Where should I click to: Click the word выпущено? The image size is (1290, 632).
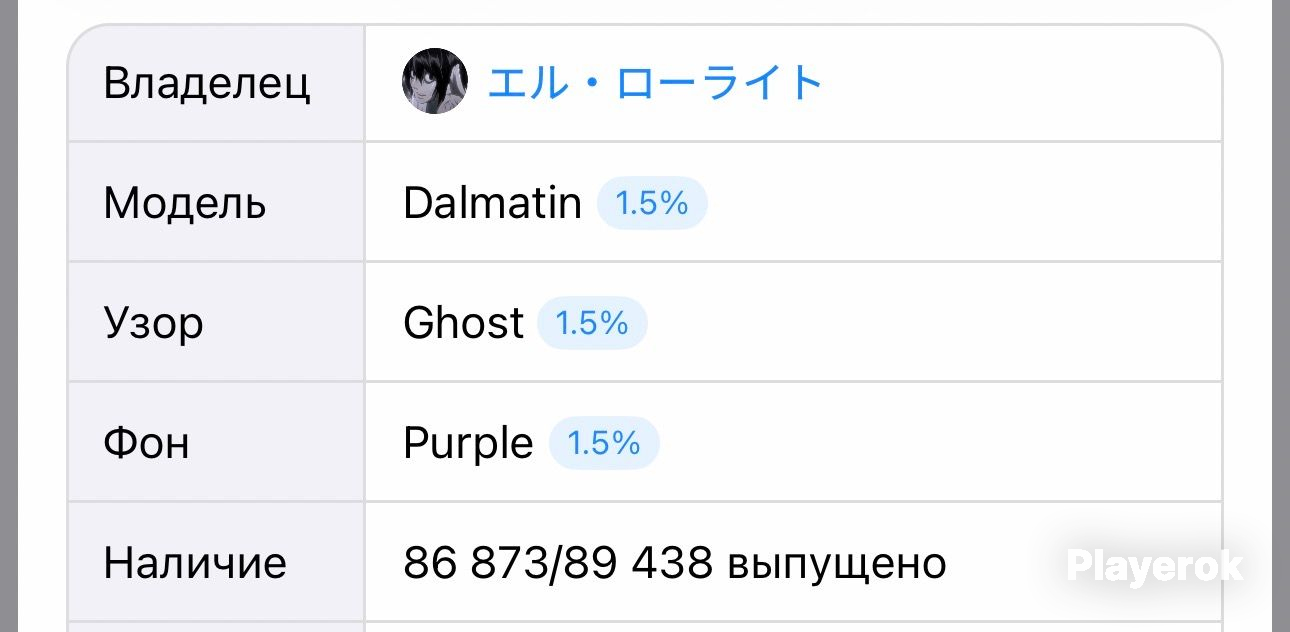pos(836,565)
